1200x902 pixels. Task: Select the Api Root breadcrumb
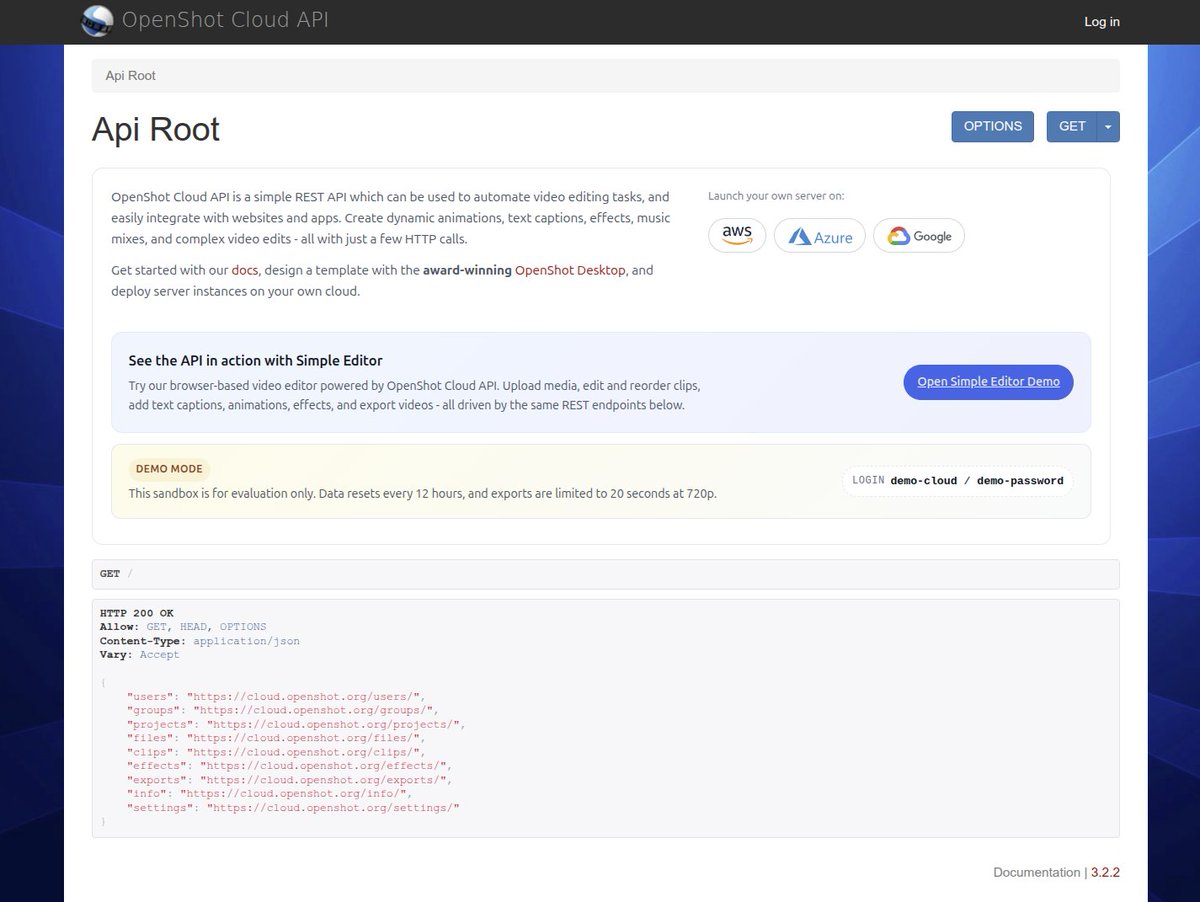coord(130,75)
